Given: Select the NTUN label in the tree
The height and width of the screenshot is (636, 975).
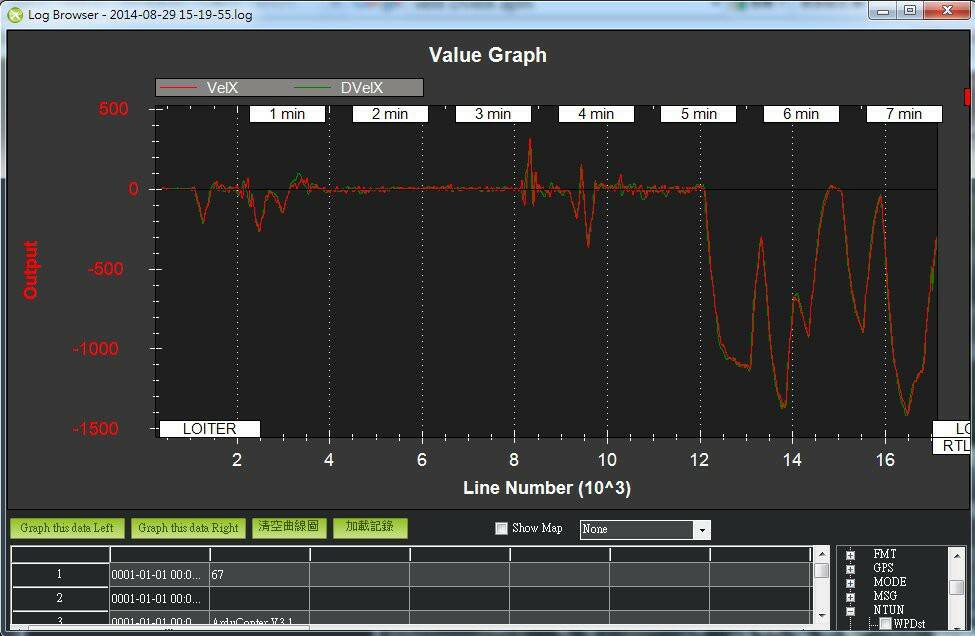Looking at the screenshot, I should [889, 610].
